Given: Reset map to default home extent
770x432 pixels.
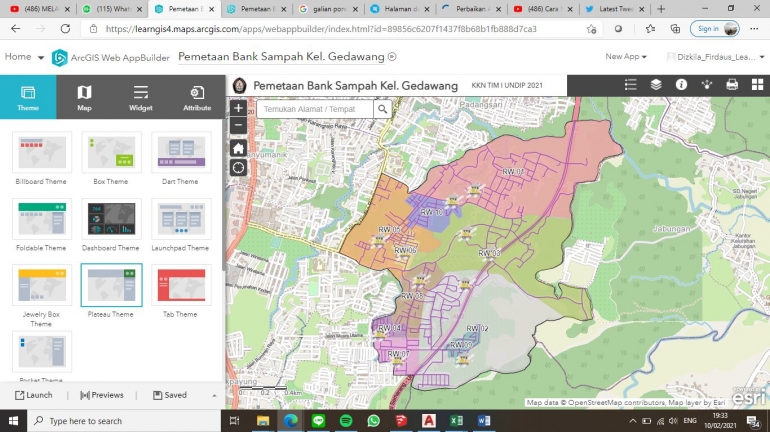Looking at the screenshot, I should click(238, 147).
